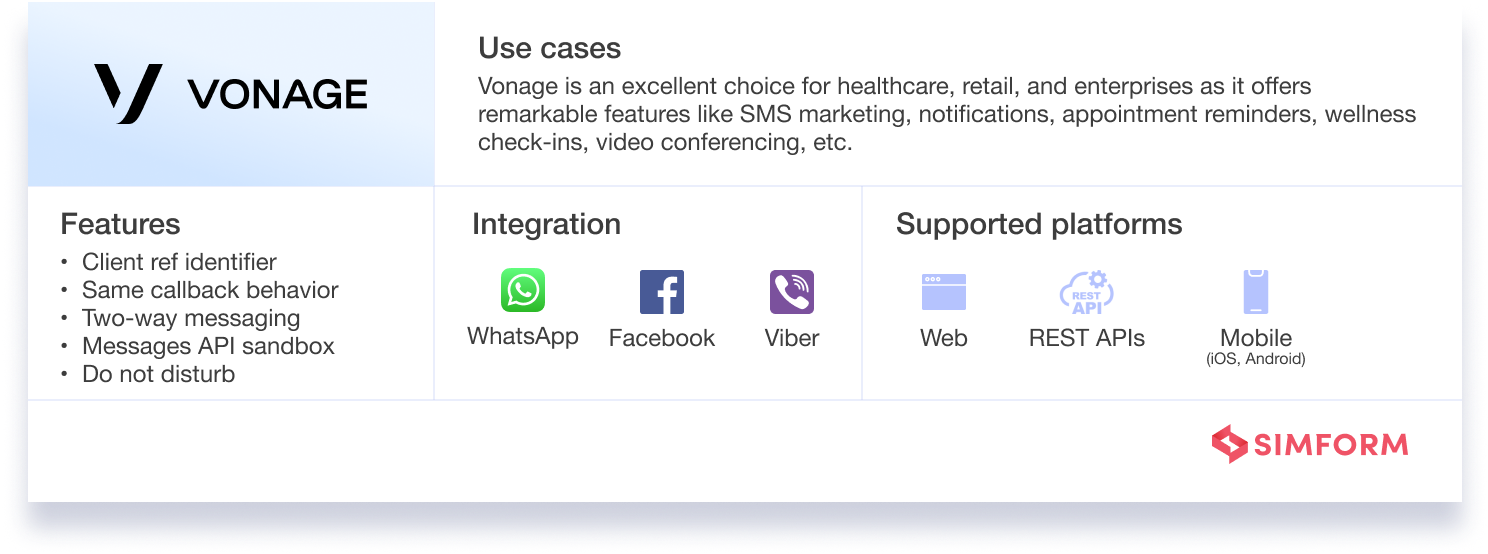
Task: Click the Vonage V logo mark
Action: click(128, 94)
